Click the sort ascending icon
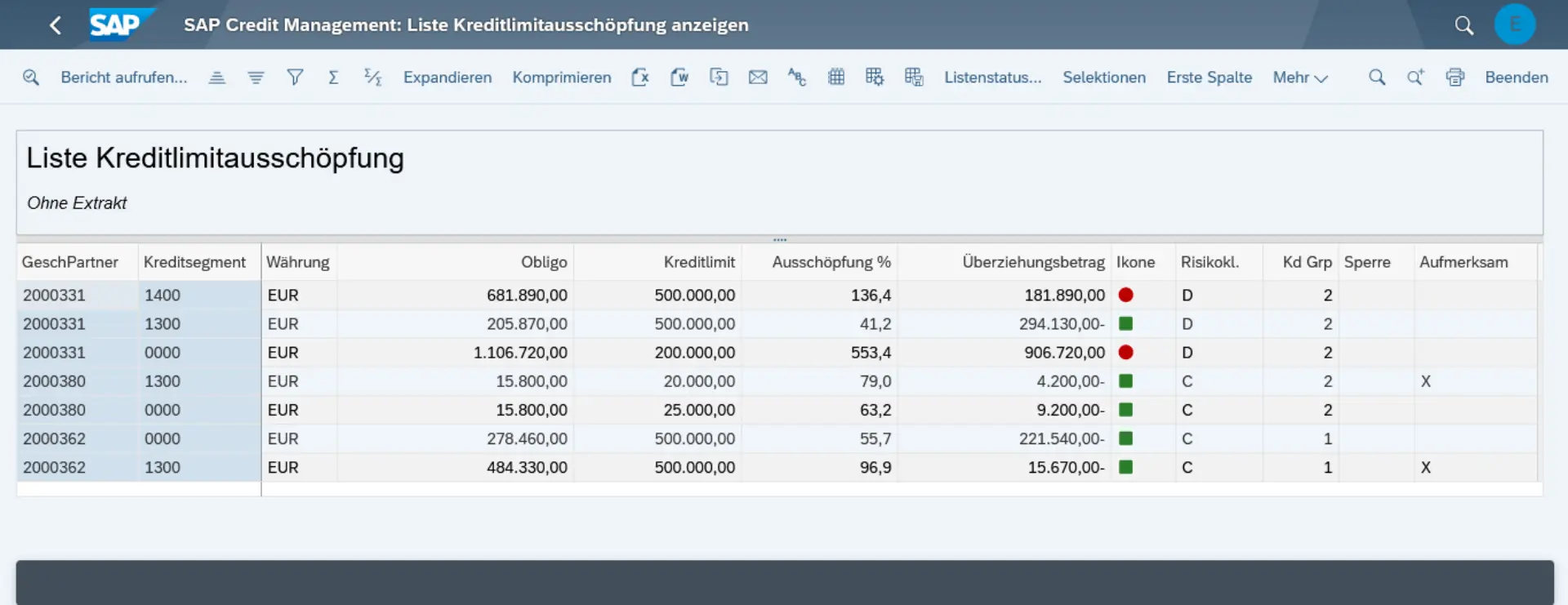The image size is (1568, 605). pyautogui.click(x=216, y=78)
